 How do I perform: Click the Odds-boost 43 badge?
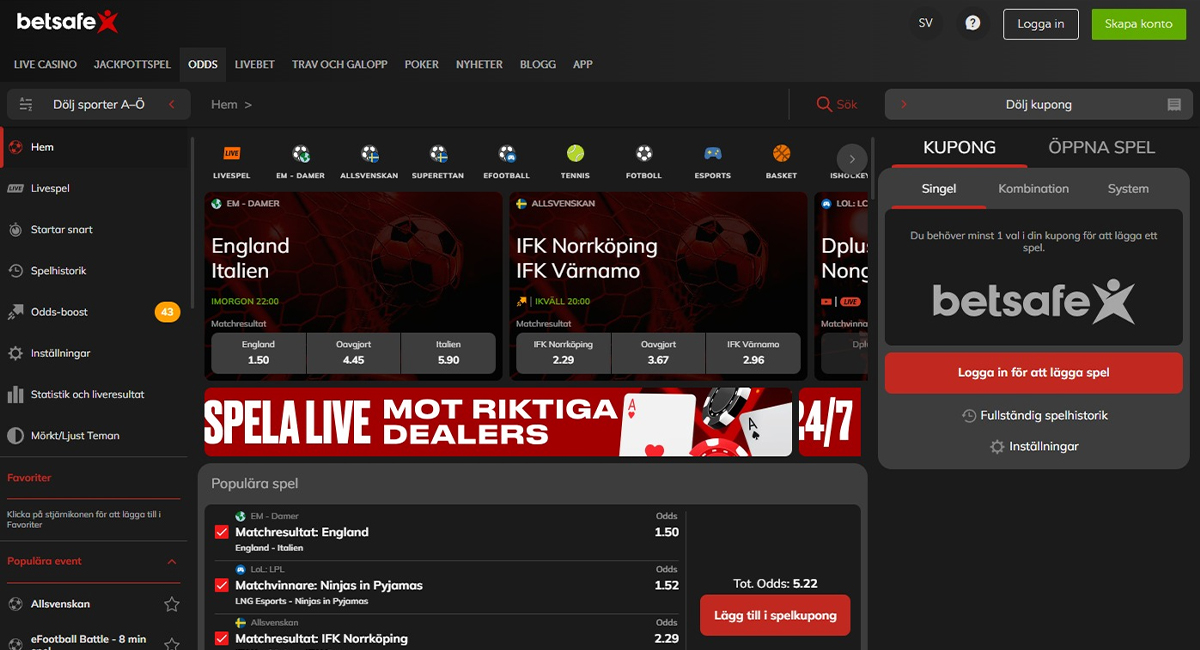[x=167, y=312]
